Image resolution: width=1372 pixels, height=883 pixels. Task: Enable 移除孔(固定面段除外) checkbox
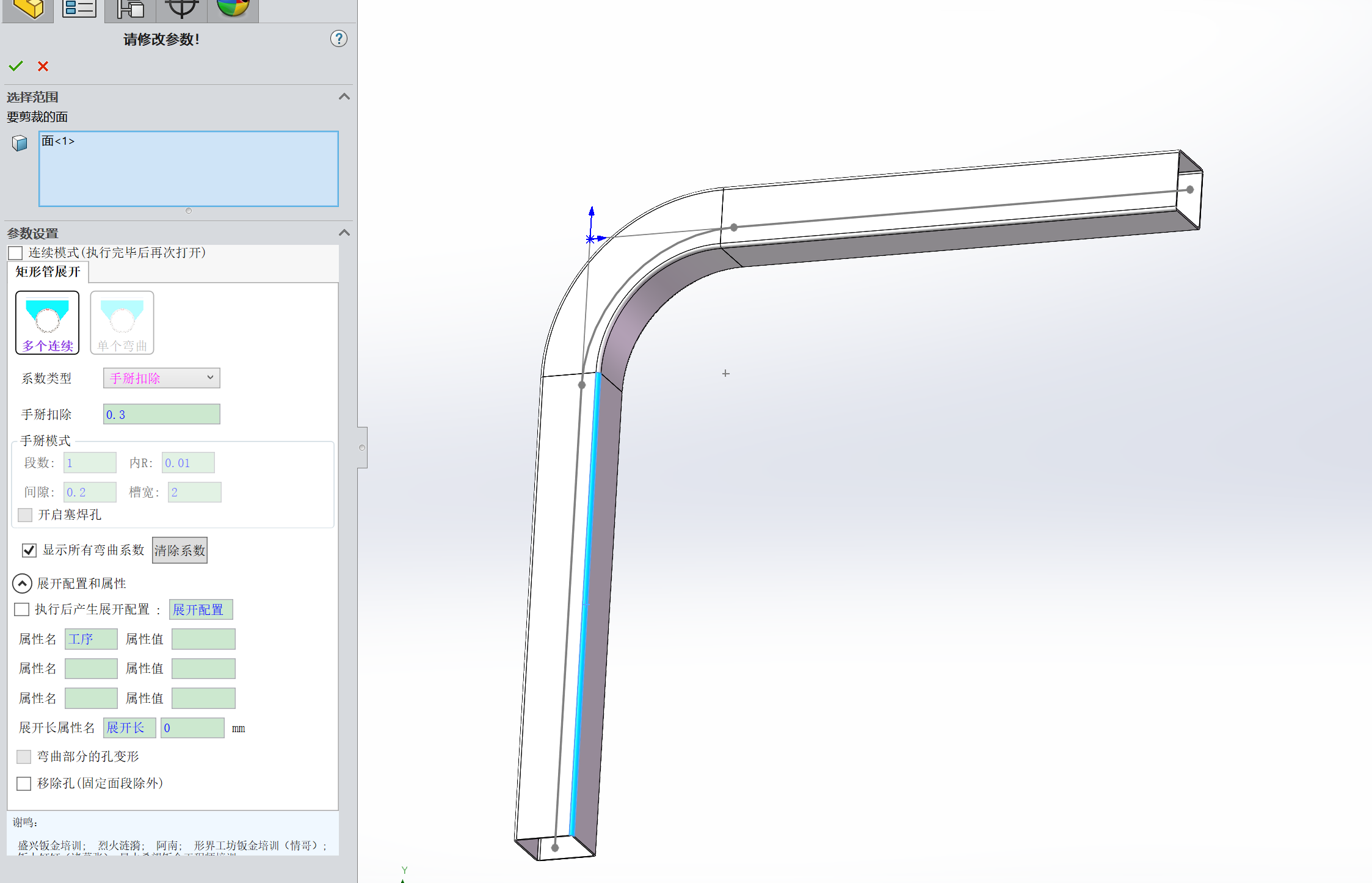[x=24, y=783]
